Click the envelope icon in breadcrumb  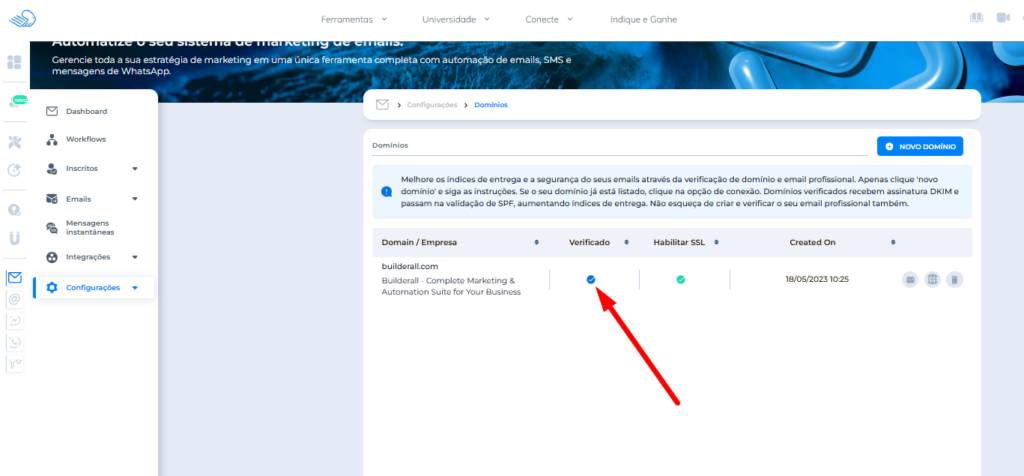(x=382, y=105)
